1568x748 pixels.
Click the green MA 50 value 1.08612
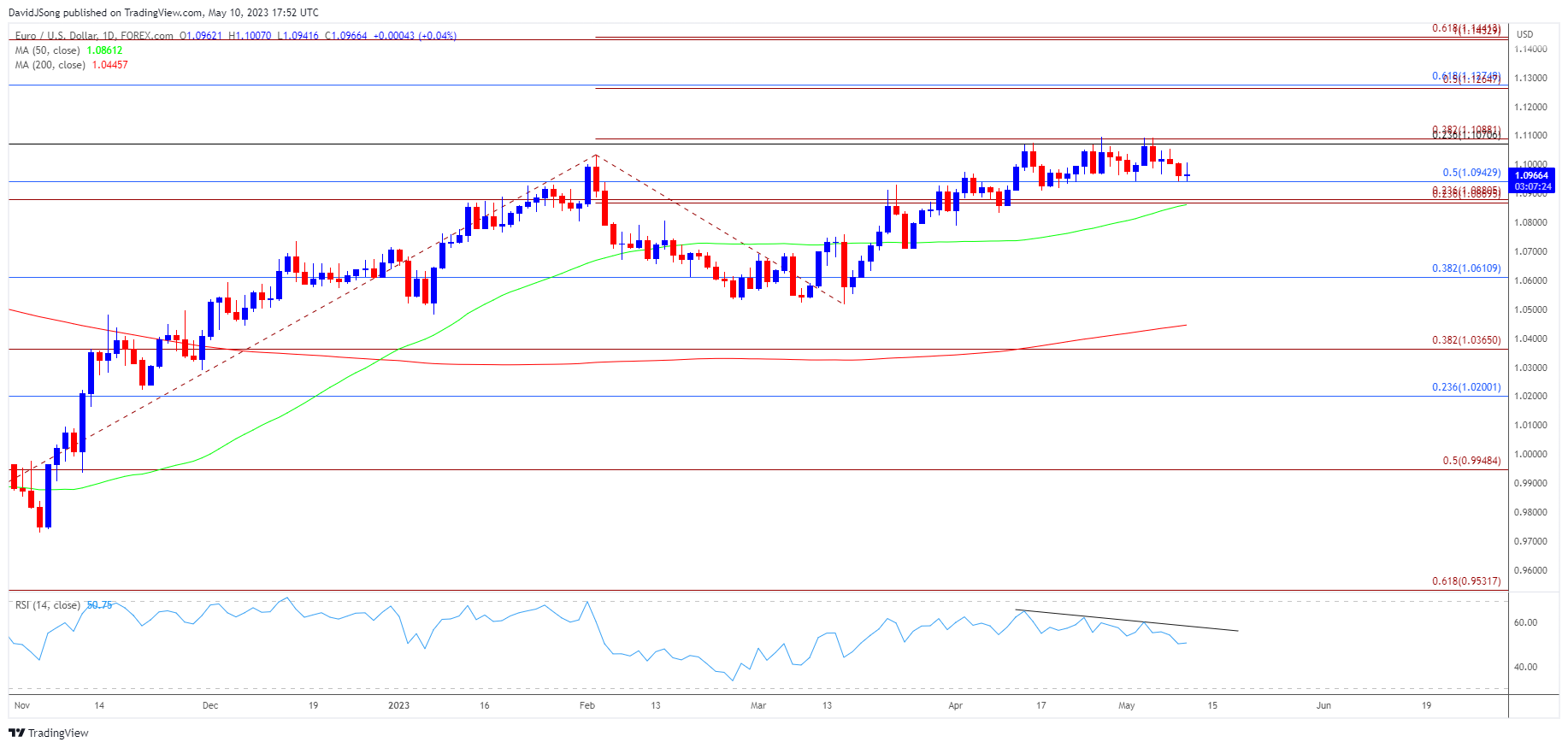tap(104, 50)
